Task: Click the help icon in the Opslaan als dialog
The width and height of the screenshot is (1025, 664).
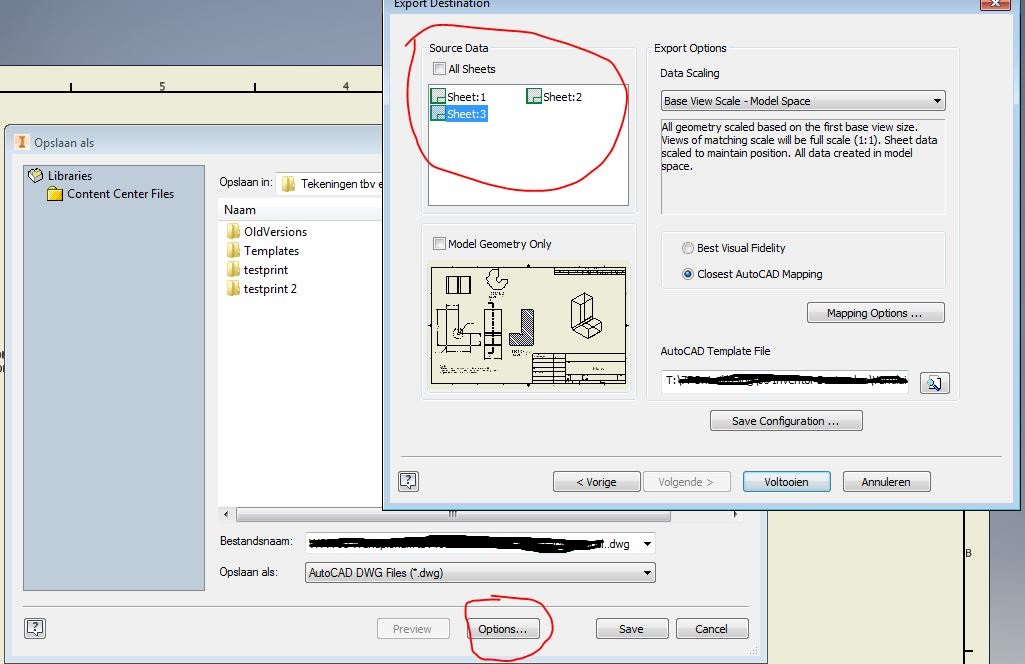Action: tap(35, 628)
